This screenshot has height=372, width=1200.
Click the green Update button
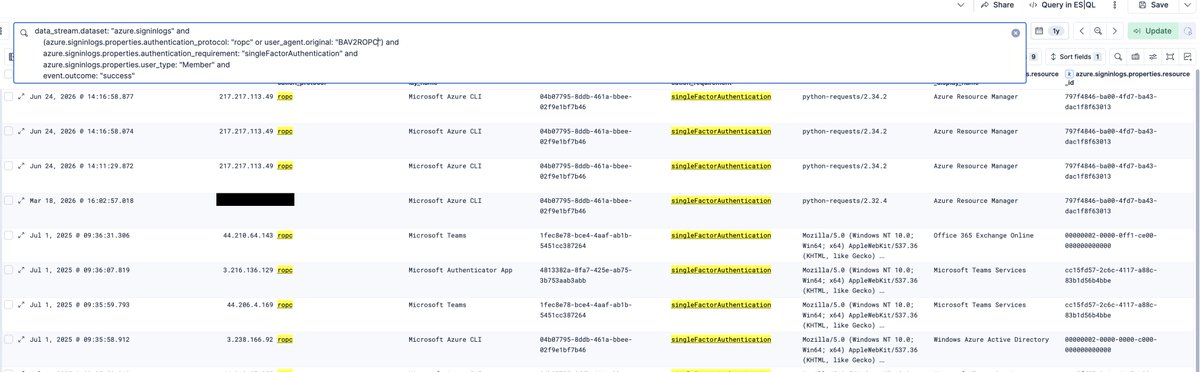tap(1152, 31)
